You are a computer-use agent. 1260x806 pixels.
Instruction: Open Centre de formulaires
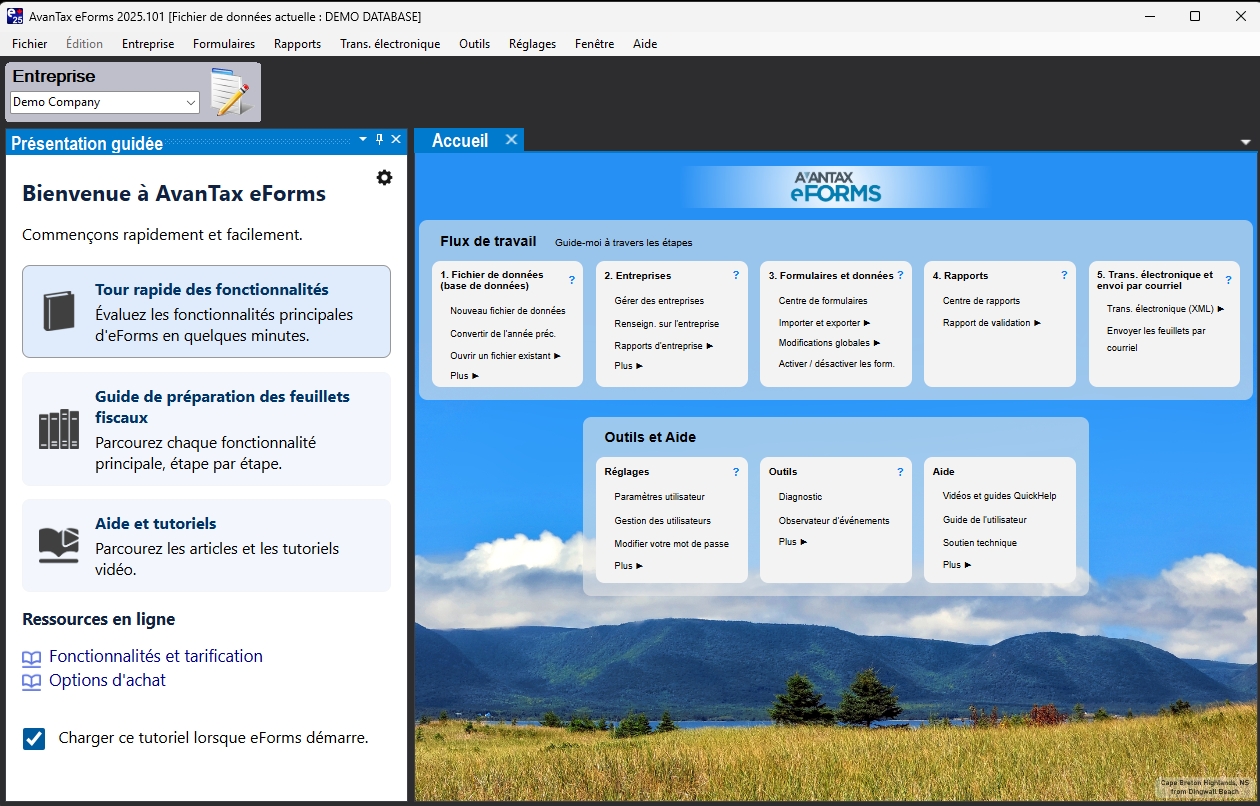tap(823, 301)
